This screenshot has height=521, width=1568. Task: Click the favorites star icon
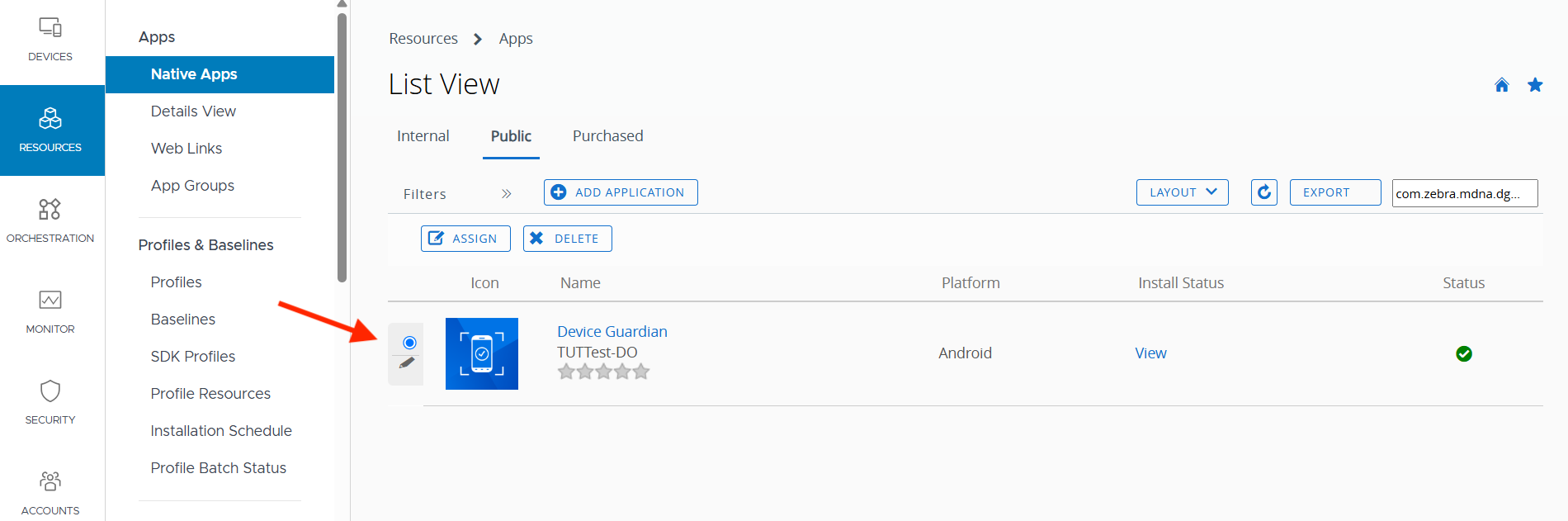pos(1535,85)
